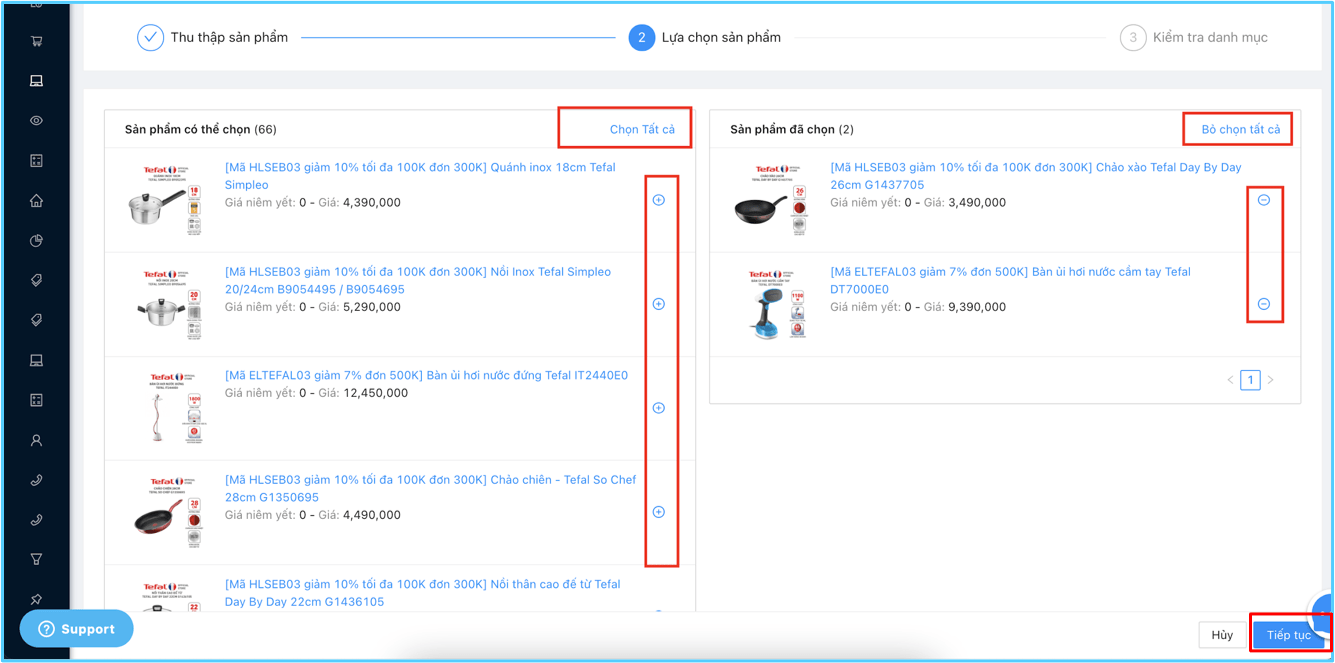Image resolution: width=1335 pixels, height=663 pixels.
Task: Click the heading Sản phẩm đã chọn (2)
Action: click(792, 129)
